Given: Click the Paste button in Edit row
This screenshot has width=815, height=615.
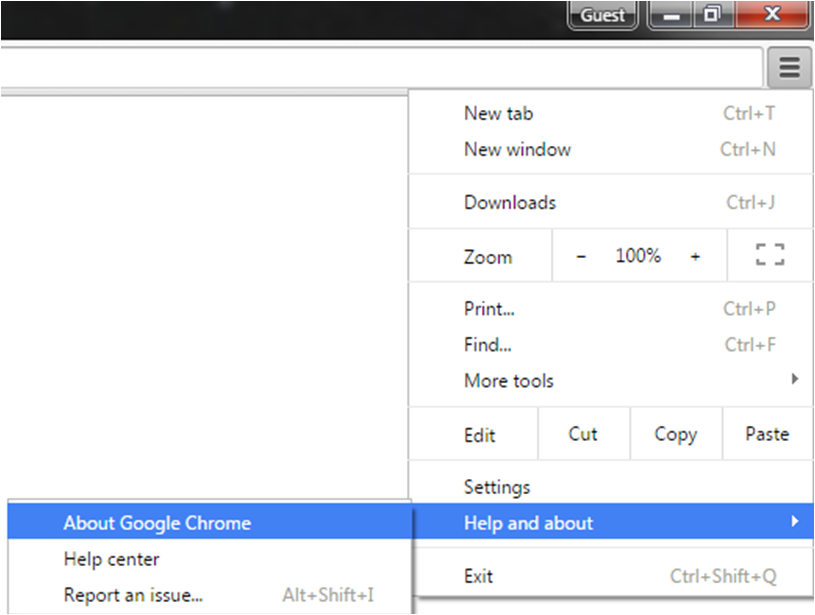Looking at the screenshot, I should click(767, 434).
